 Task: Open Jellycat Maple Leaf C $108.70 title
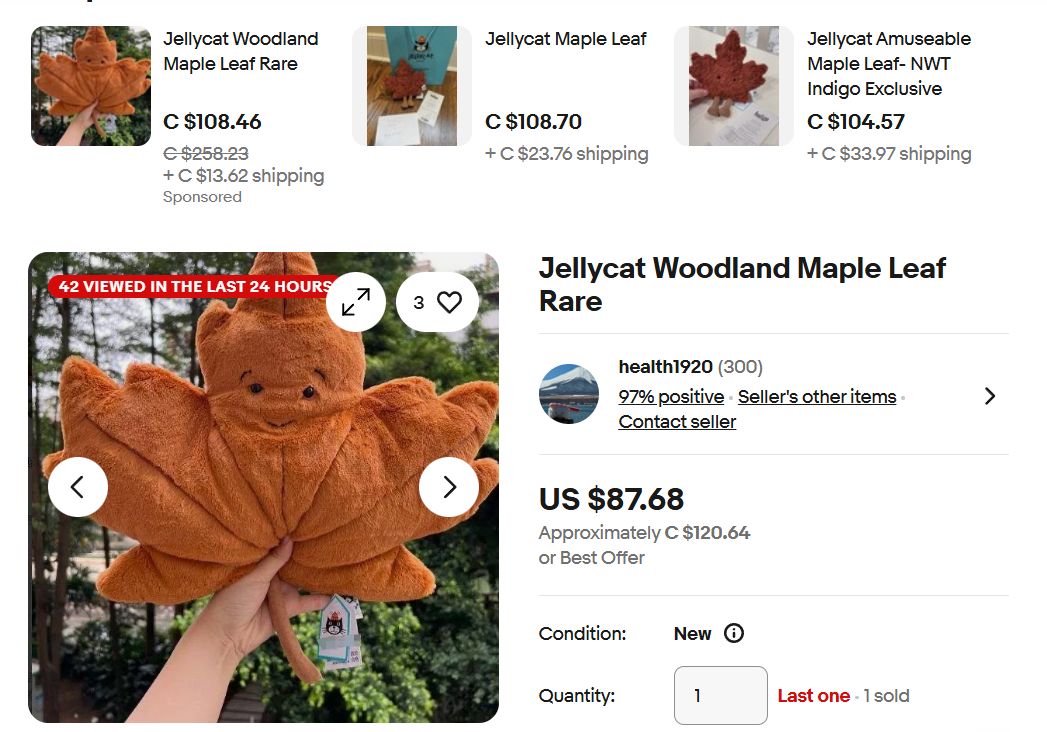(566, 39)
